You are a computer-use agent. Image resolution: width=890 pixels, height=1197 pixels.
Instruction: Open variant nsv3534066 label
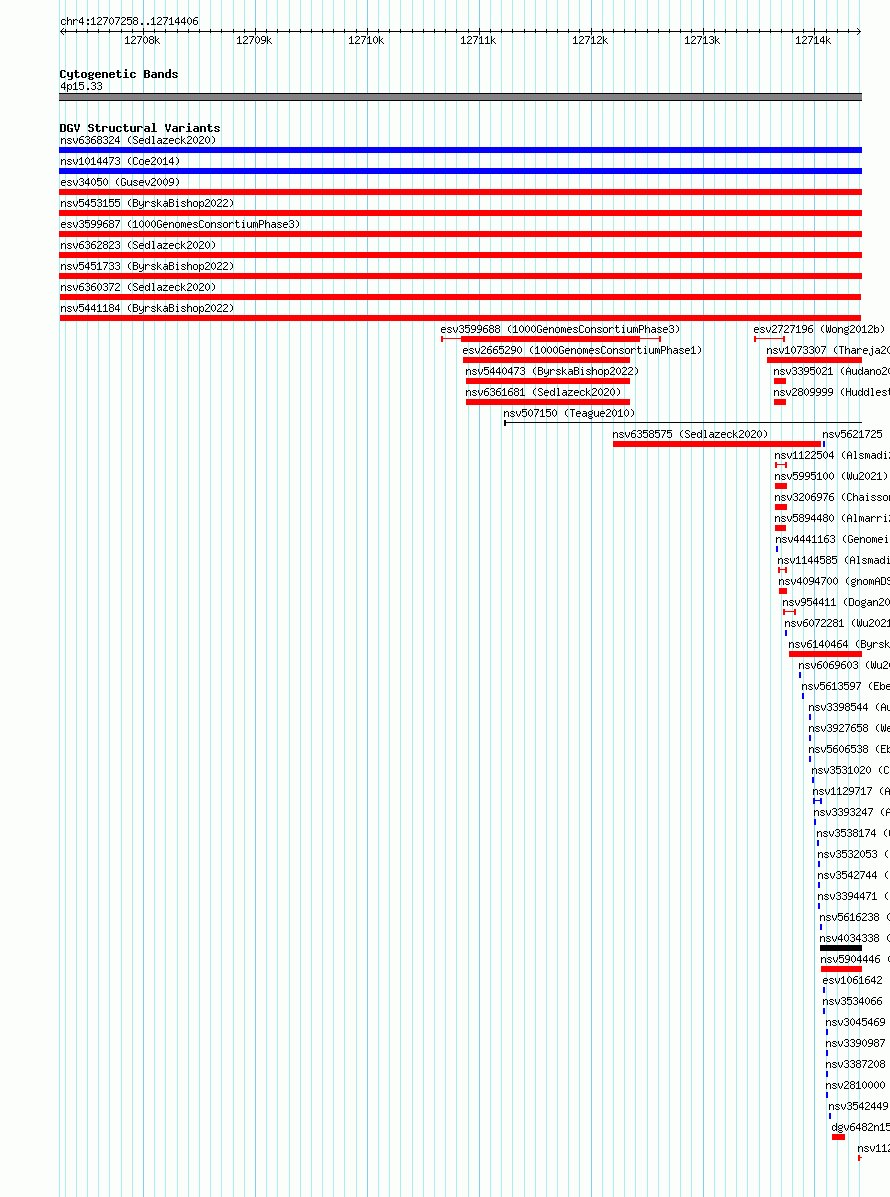[852, 1001]
